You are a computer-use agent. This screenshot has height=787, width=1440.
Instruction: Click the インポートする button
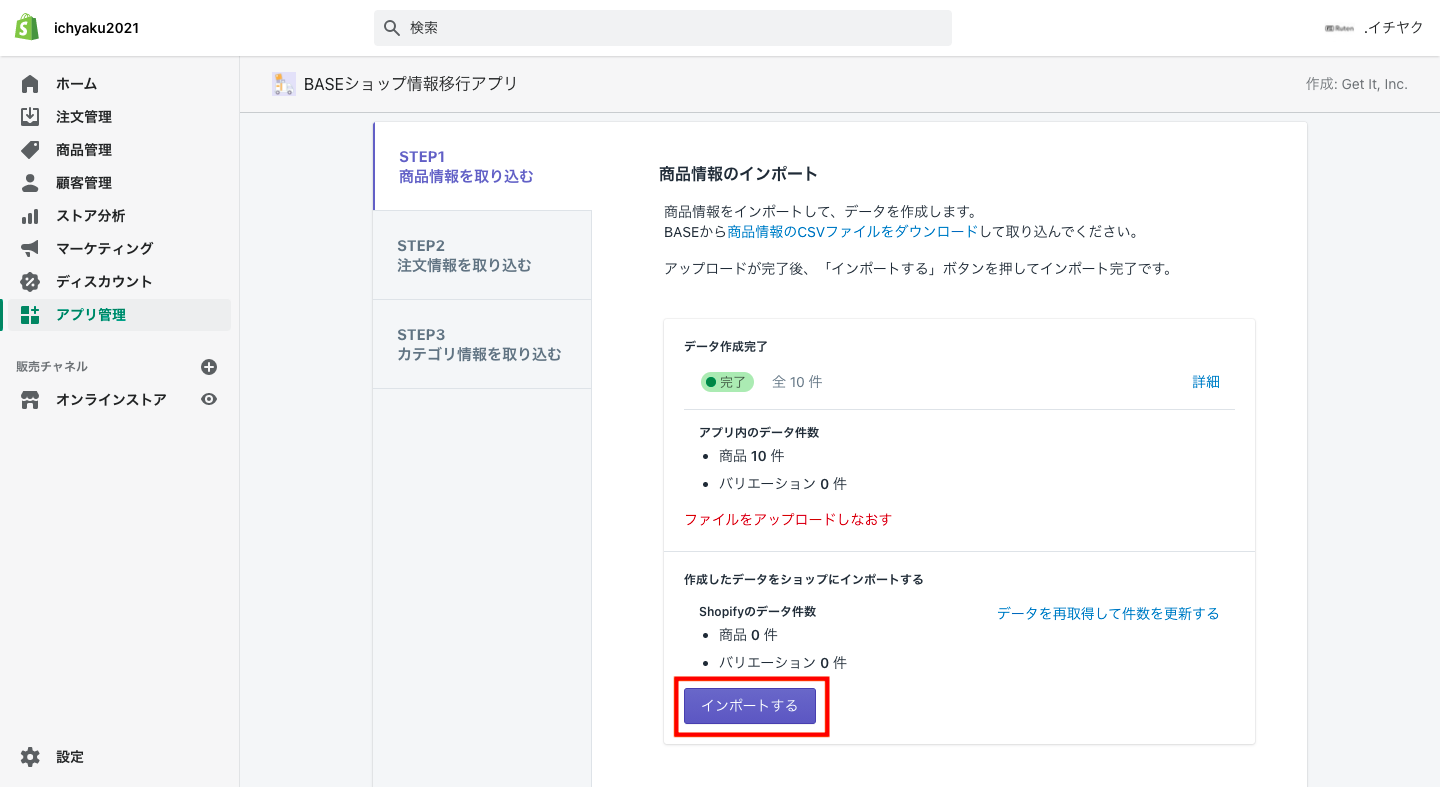tap(750, 706)
